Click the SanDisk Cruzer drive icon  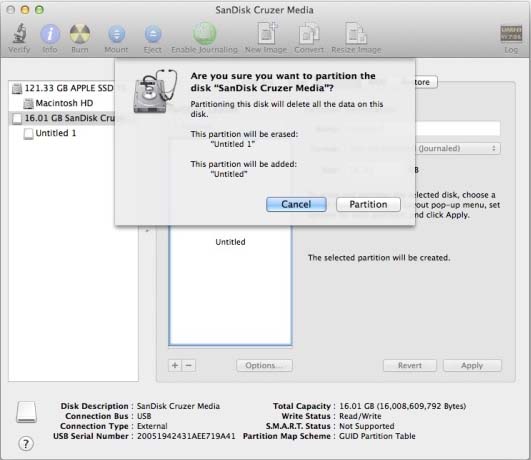tap(17, 119)
